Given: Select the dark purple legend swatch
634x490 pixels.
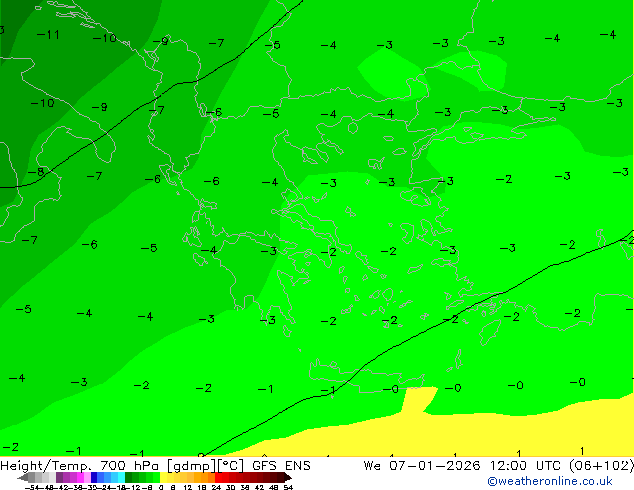Looking at the screenshot, I should [x=59, y=477].
